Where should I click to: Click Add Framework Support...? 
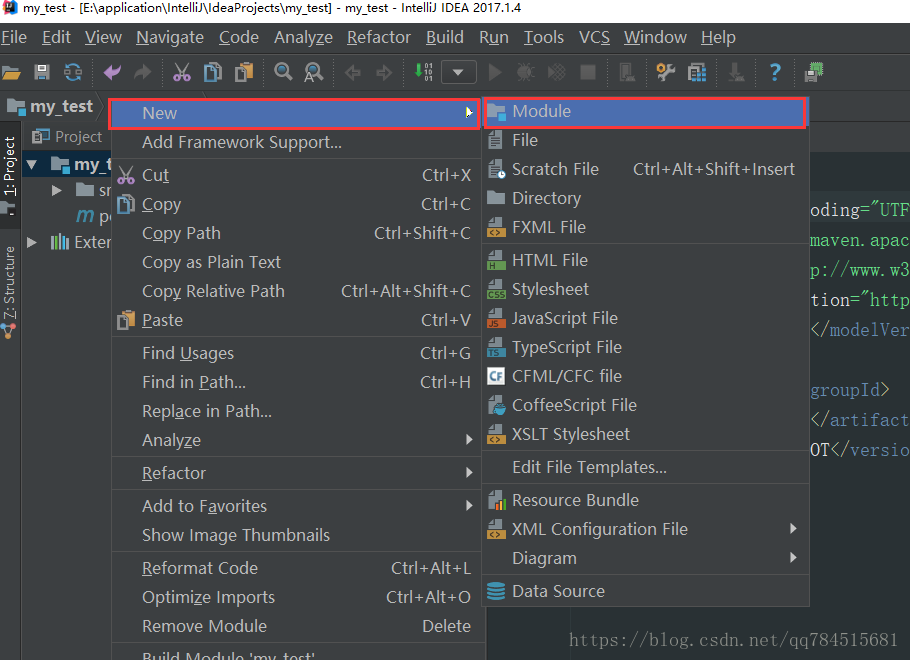pyautogui.click(x=296, y=142)
